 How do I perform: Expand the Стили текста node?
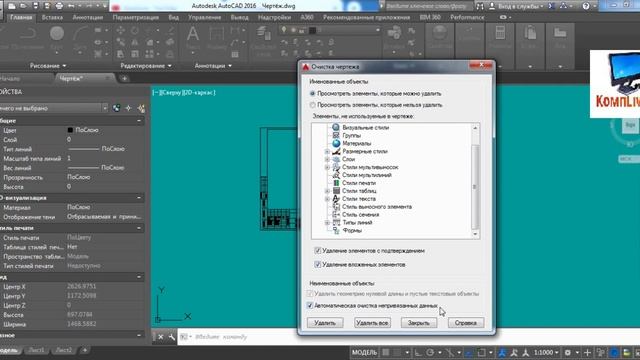pos(327,199)
